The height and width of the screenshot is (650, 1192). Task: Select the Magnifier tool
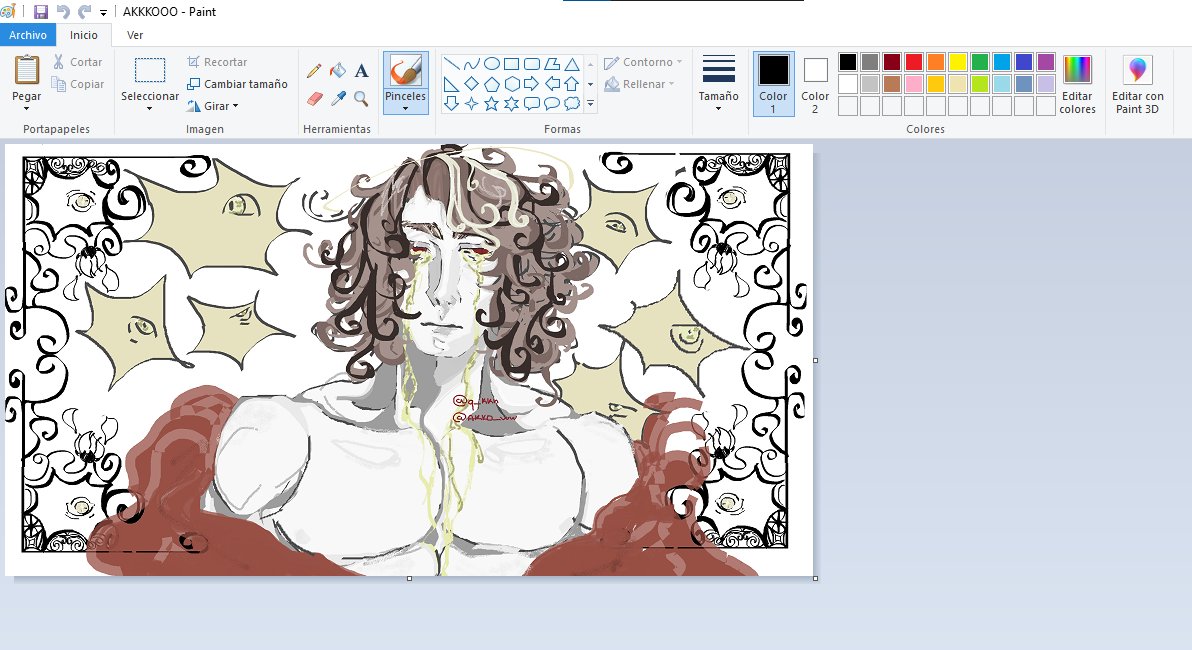[x=362, y=98]
